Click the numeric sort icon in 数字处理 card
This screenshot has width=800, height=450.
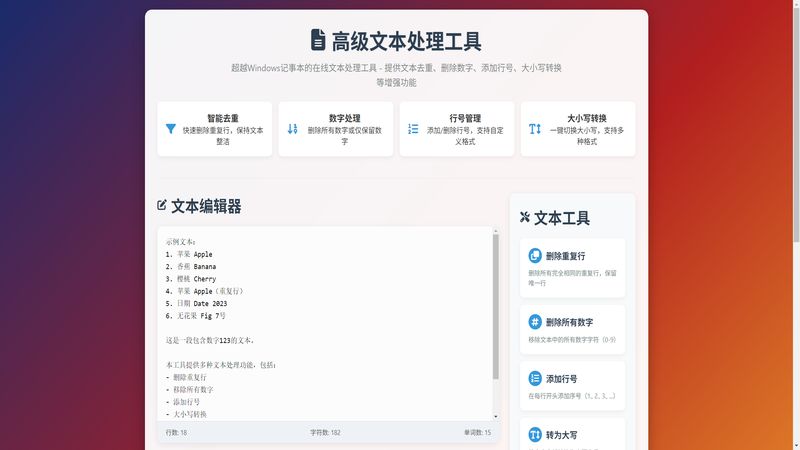[x=293, y=129]
